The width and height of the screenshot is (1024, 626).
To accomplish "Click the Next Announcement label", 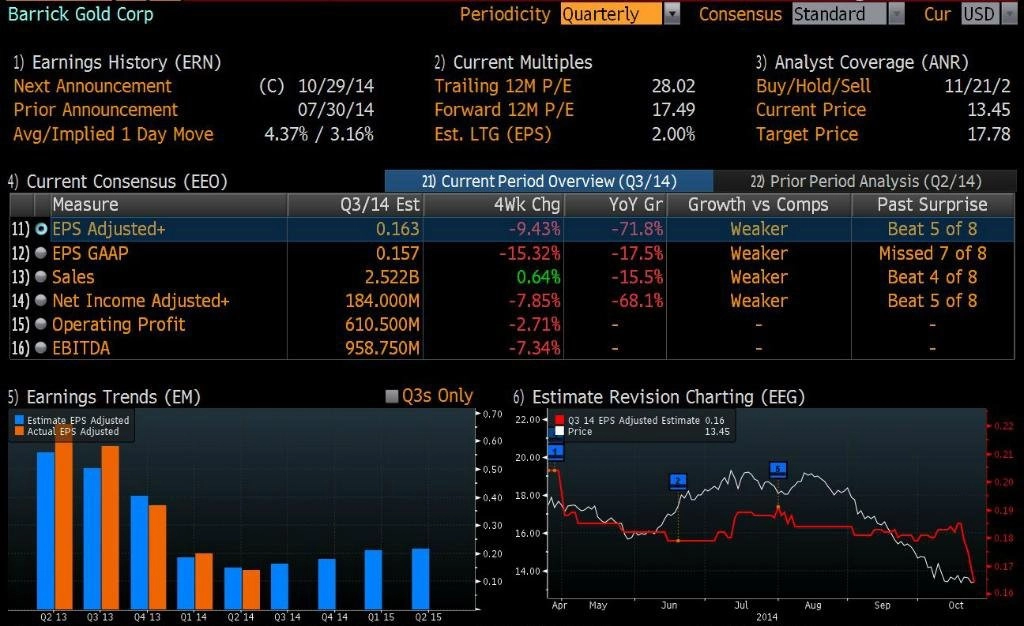I will click(x=93, y=86).
